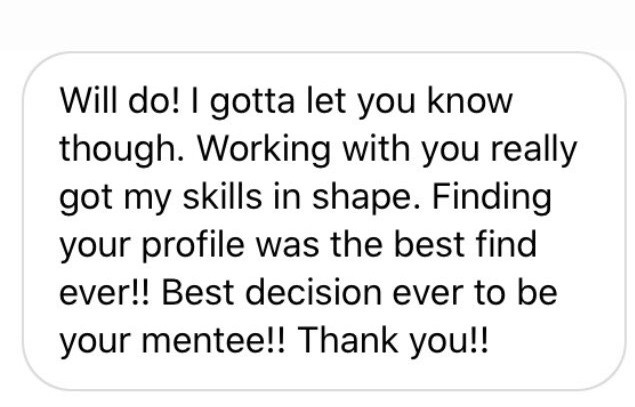Select the word "know" on the first line
This screenshot has height=407, width=635.
(470, 100)
